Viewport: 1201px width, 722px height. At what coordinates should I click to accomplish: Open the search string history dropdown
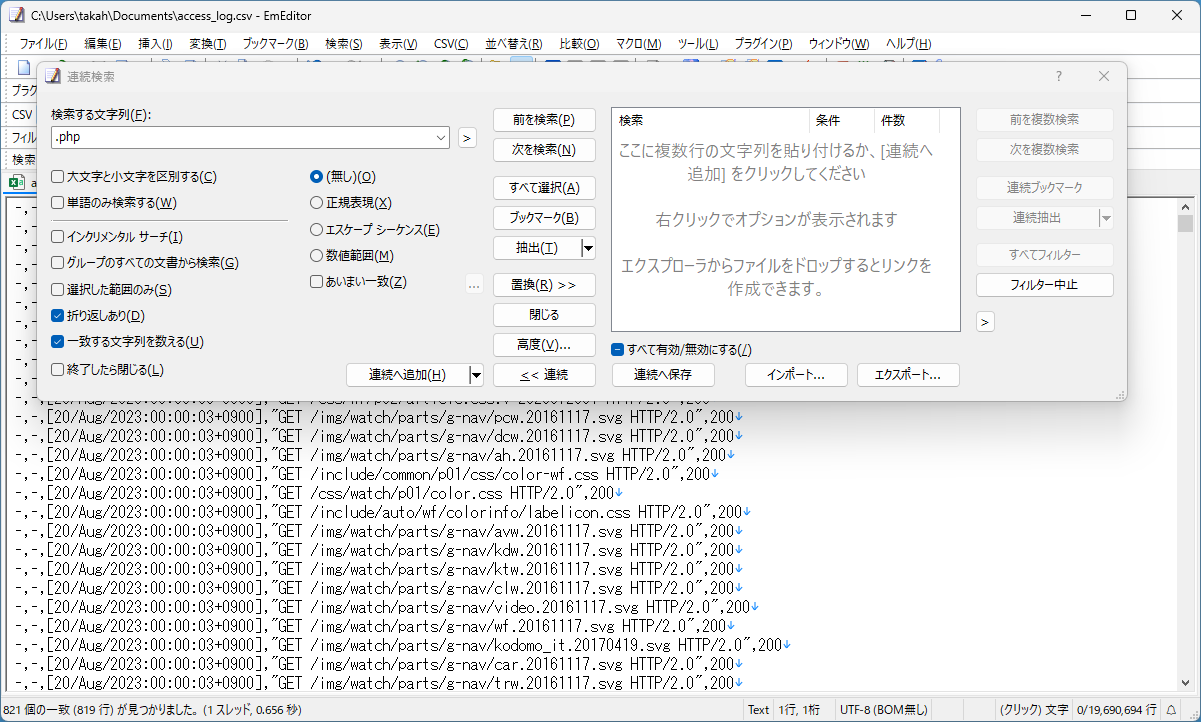441,138
